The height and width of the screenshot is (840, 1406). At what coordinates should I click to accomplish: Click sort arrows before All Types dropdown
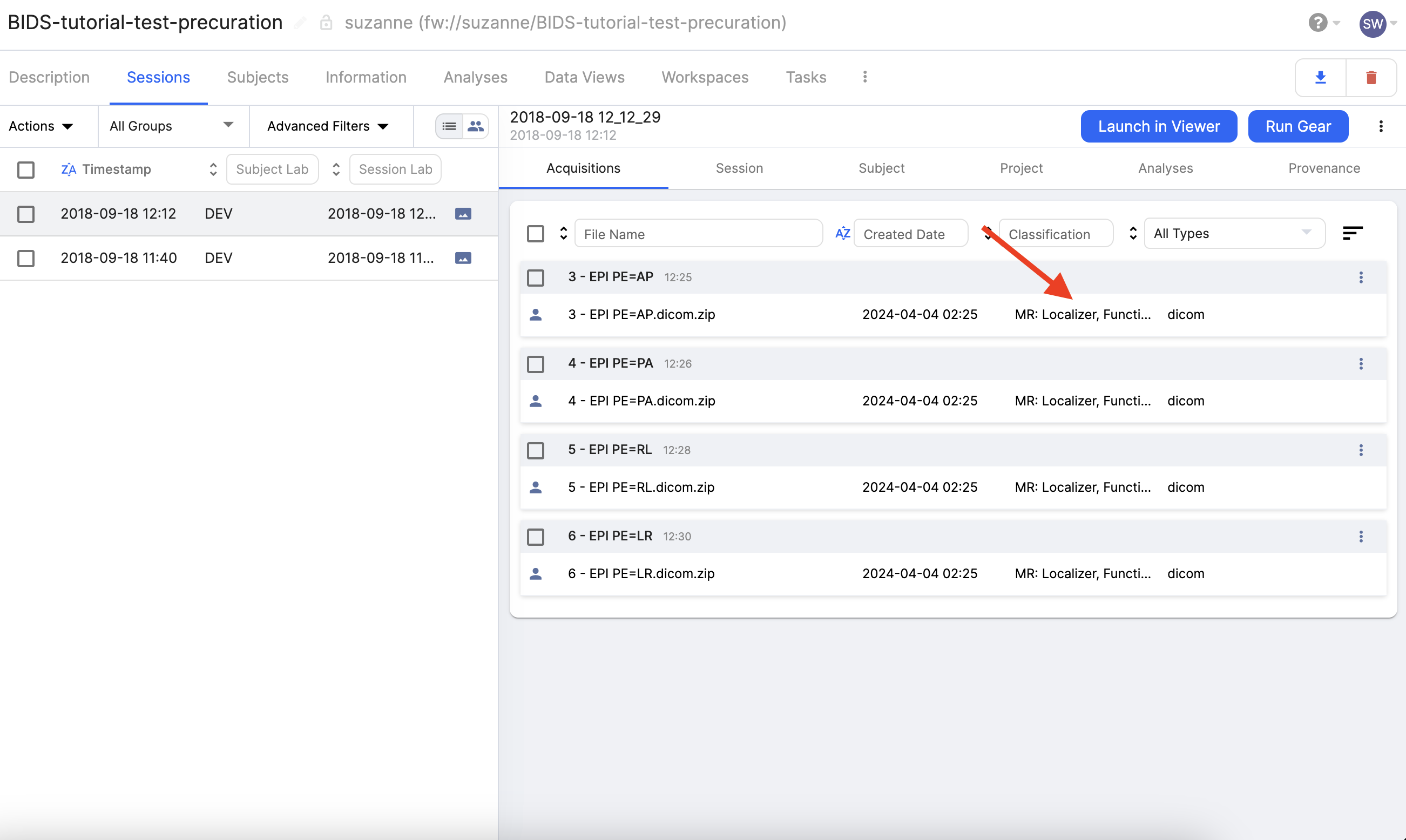tap(1133, 233)
